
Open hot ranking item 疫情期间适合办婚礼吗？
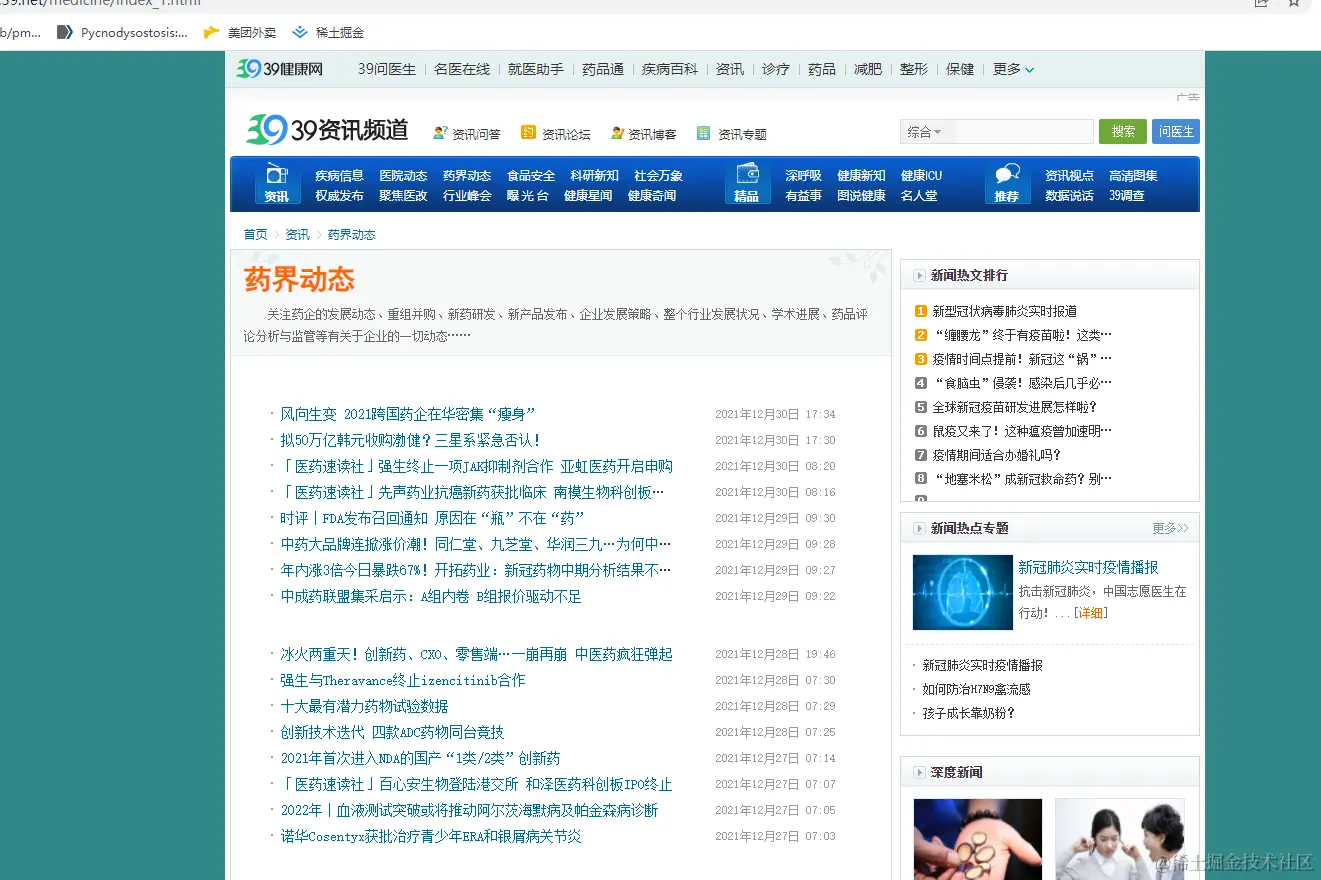click(997, 455)
